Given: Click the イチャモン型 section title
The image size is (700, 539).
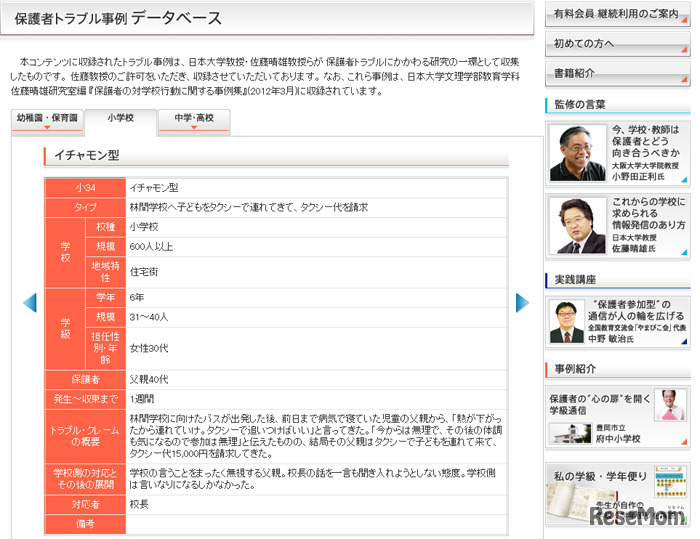Looking at the screenshot, I should coord(93,156).
